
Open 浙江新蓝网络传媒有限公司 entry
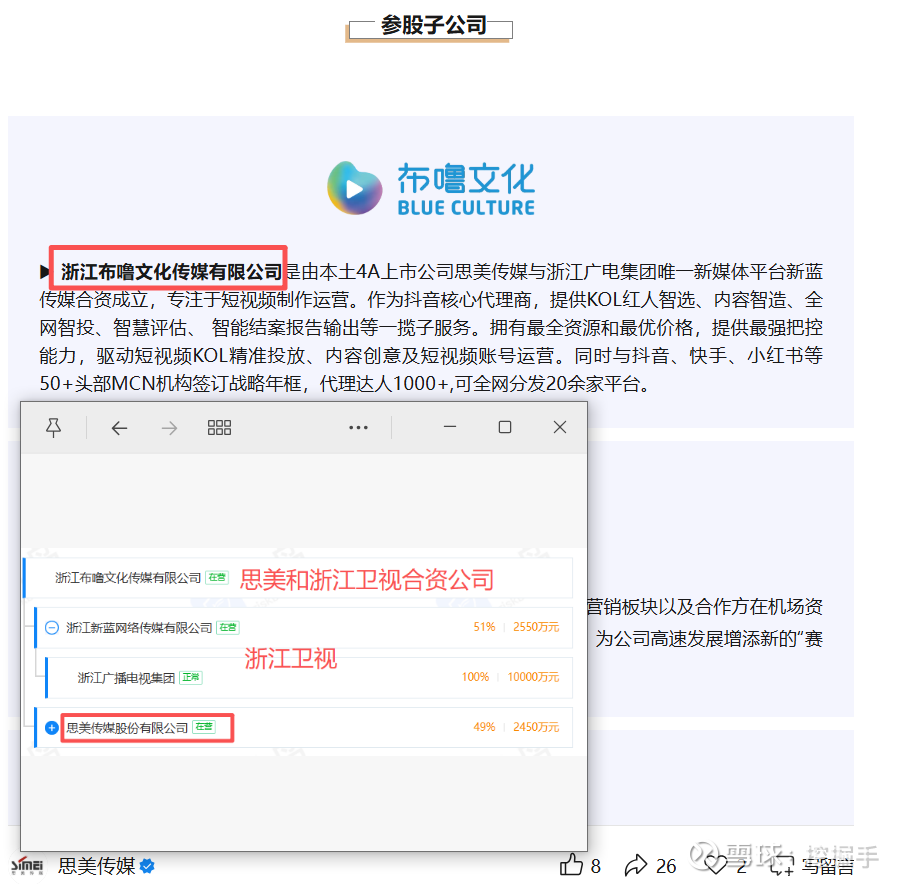[x=139, y=627]
